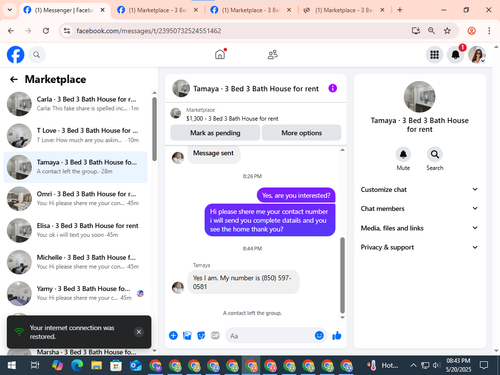Image resolution: width=500 pixels, height=375 pixels.
Task: Open the tab search dropdown arrow
Action: point(10,10)
